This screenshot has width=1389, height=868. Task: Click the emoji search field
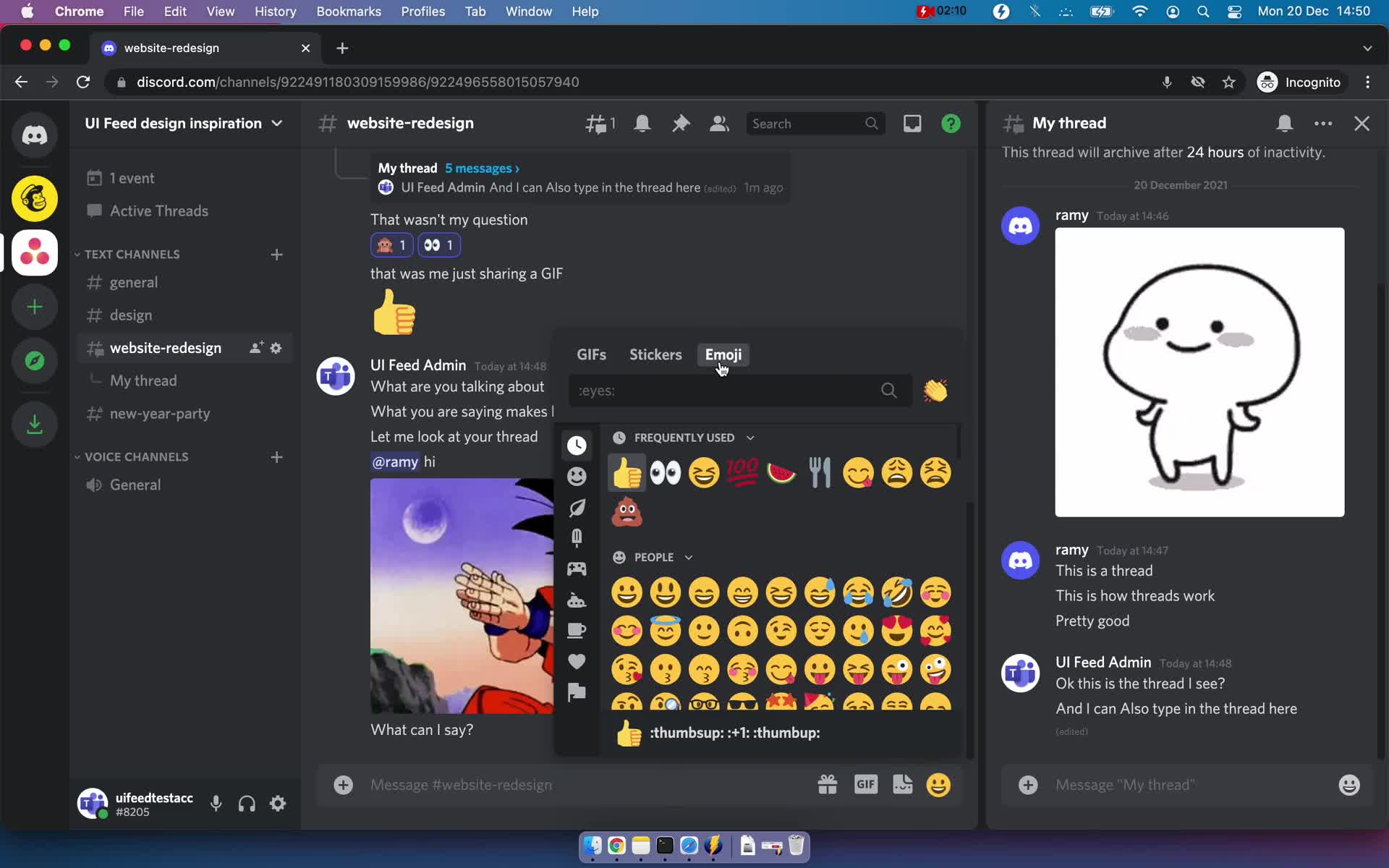point(739,391)
